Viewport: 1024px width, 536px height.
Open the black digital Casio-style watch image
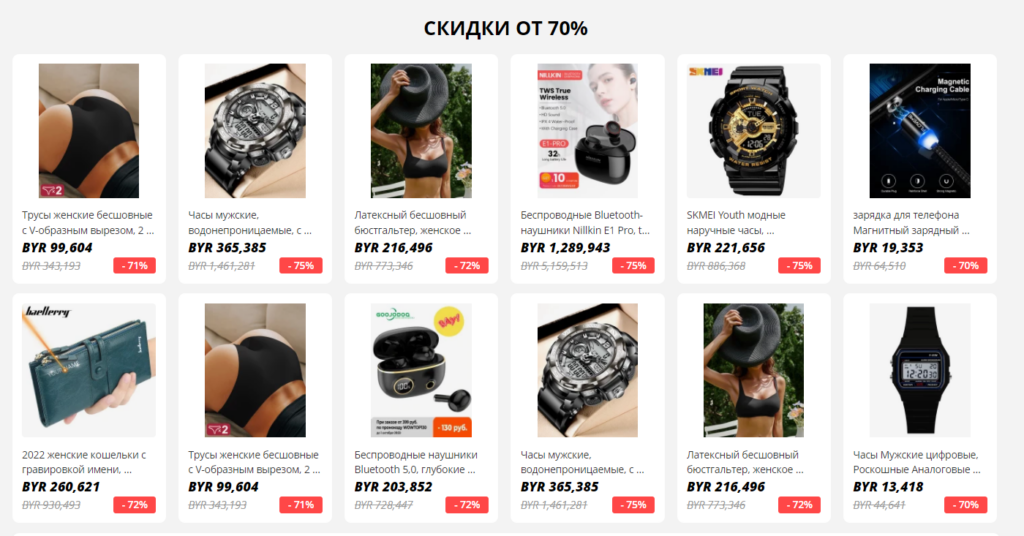(920, 370)
